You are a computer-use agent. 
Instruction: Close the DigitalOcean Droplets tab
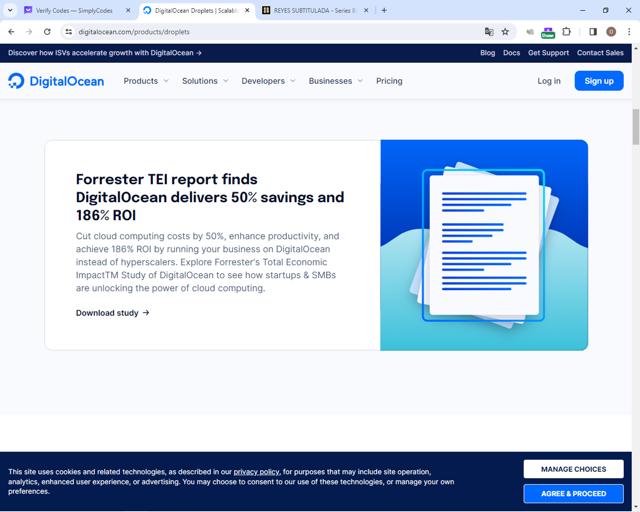tap(247, 10)
